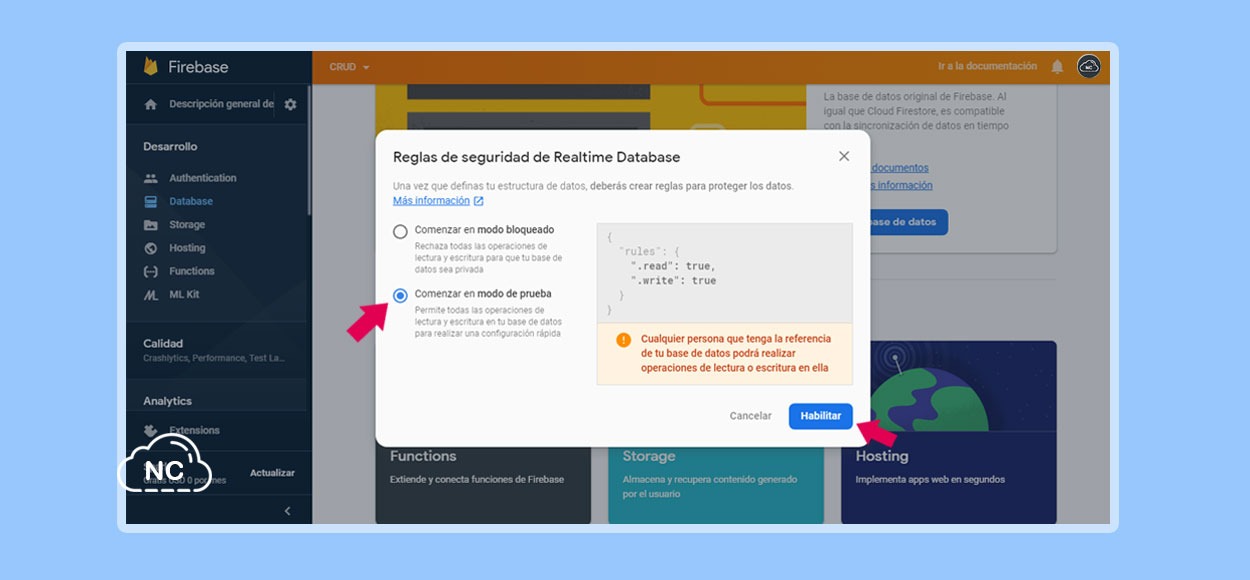Select the Database sidebar icon
Screen dimensions: 1250x580
151,201
